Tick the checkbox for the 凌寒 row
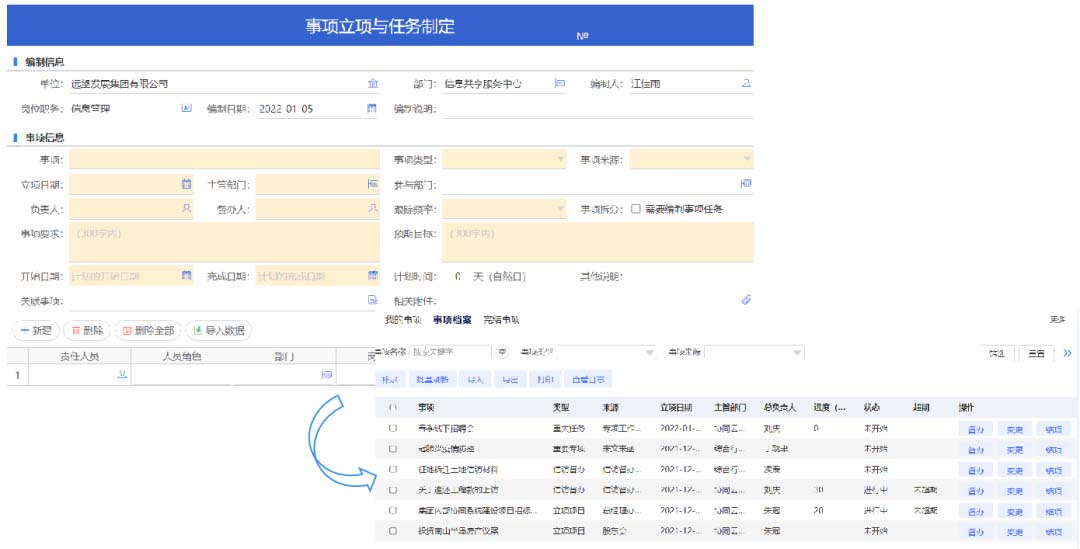 [393, 469]
